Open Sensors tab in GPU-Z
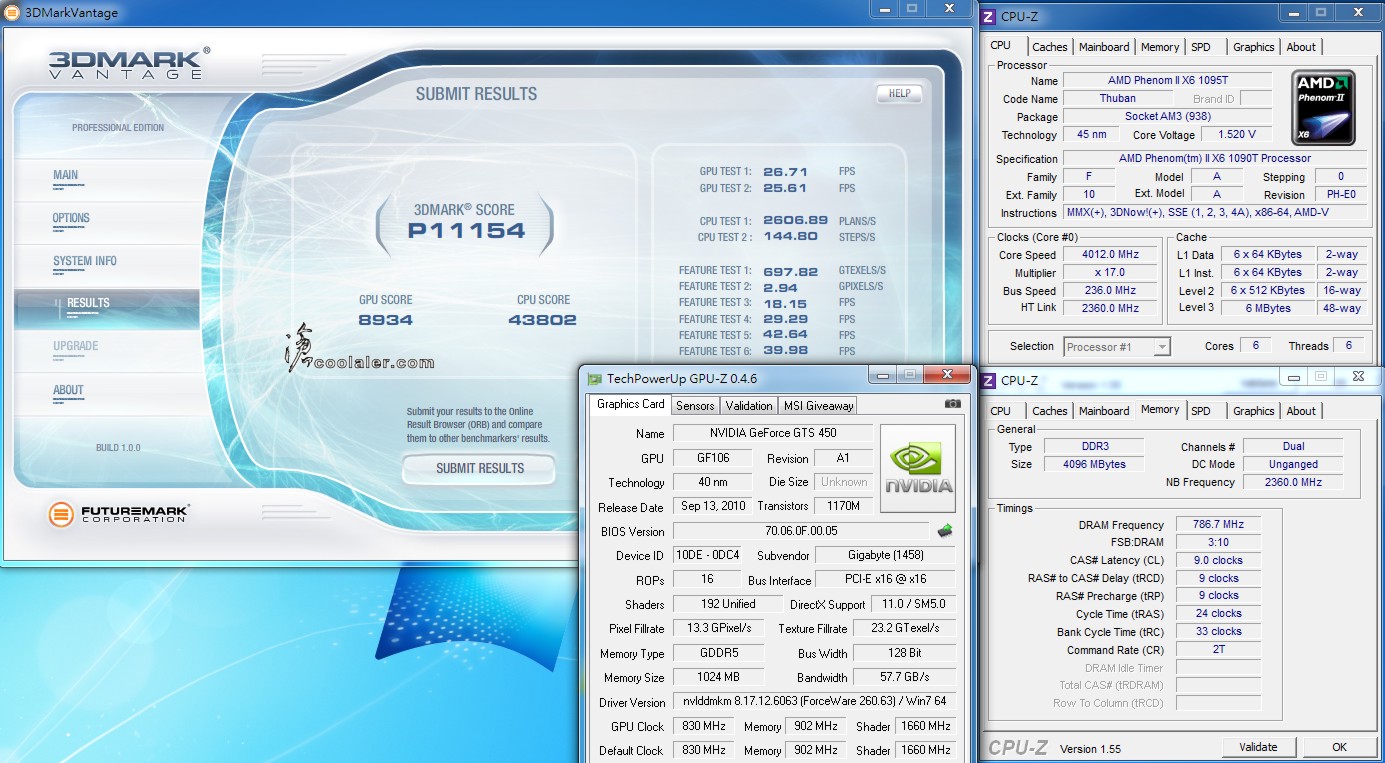The height and width of the screenshot is (763, 1385). click(695, 405)
